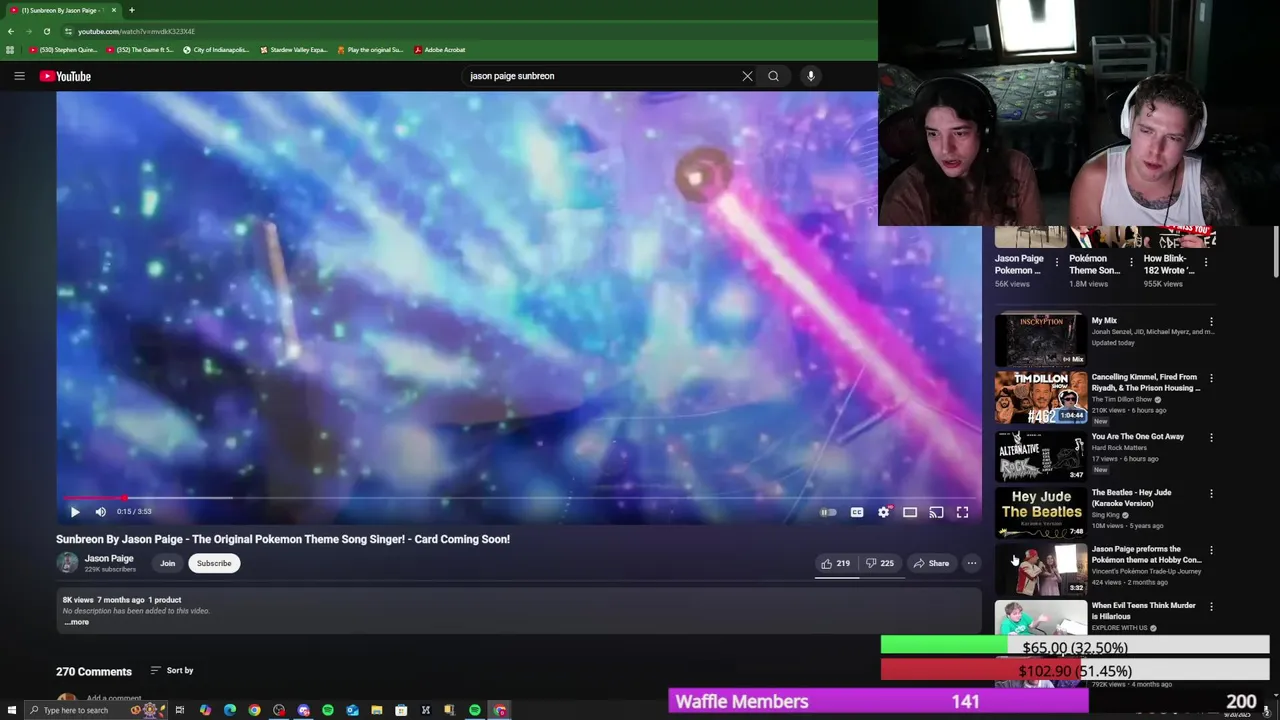
Task: Join the Jason Paige channel
Action: (167, 563)
